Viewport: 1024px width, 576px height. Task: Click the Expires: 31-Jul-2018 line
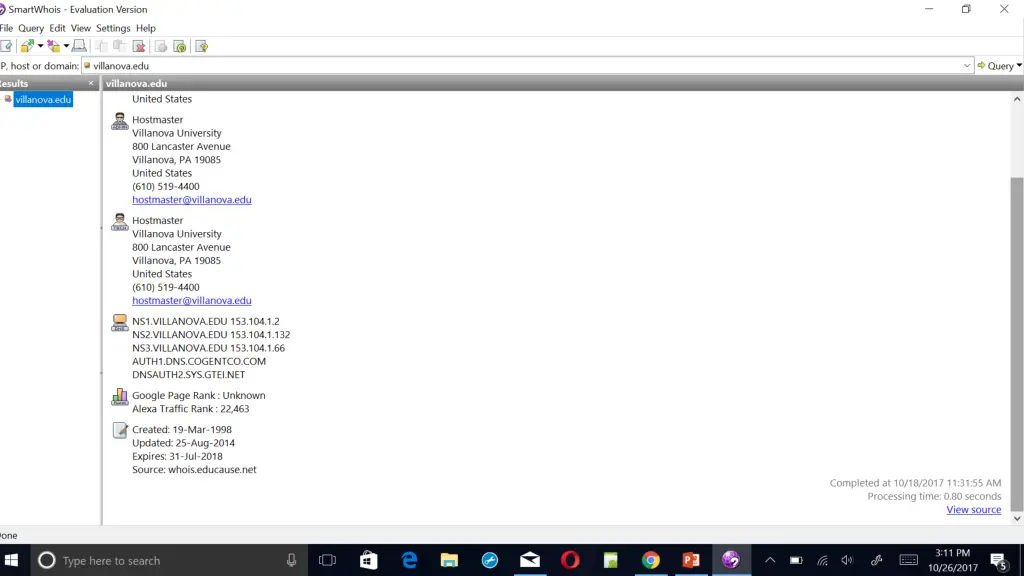(178, 456)
